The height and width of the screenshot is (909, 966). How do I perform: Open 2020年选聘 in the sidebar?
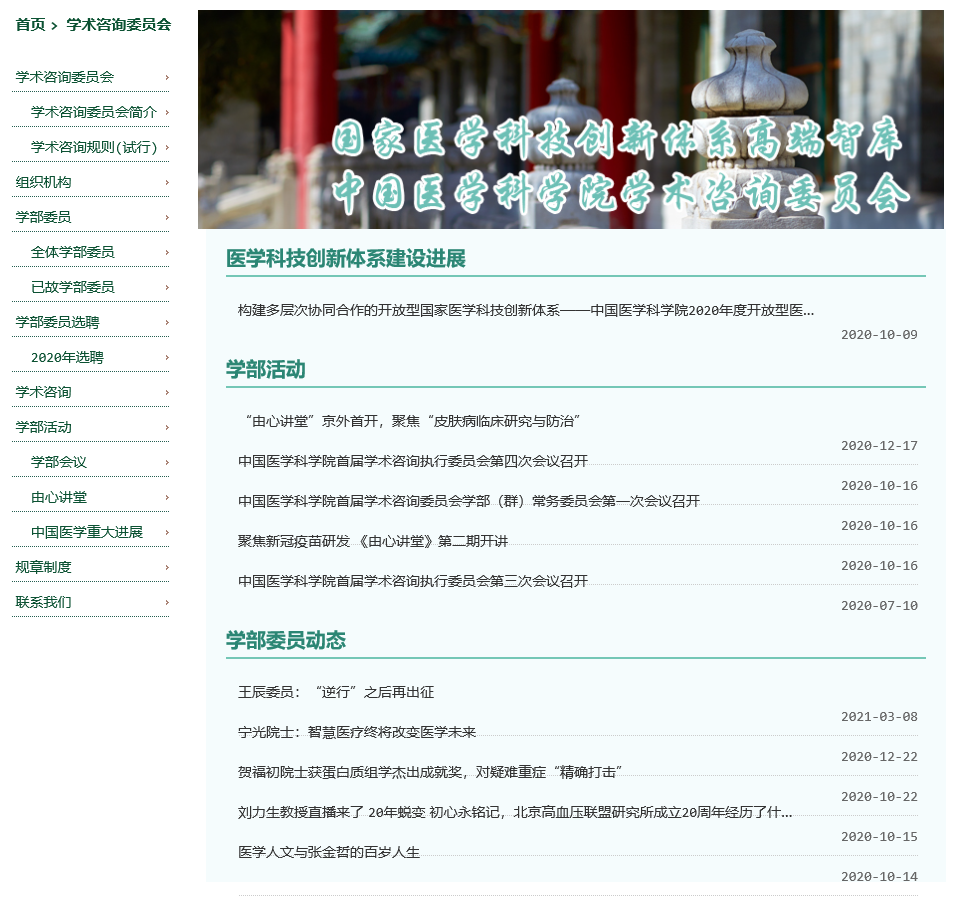coord(67,357)
